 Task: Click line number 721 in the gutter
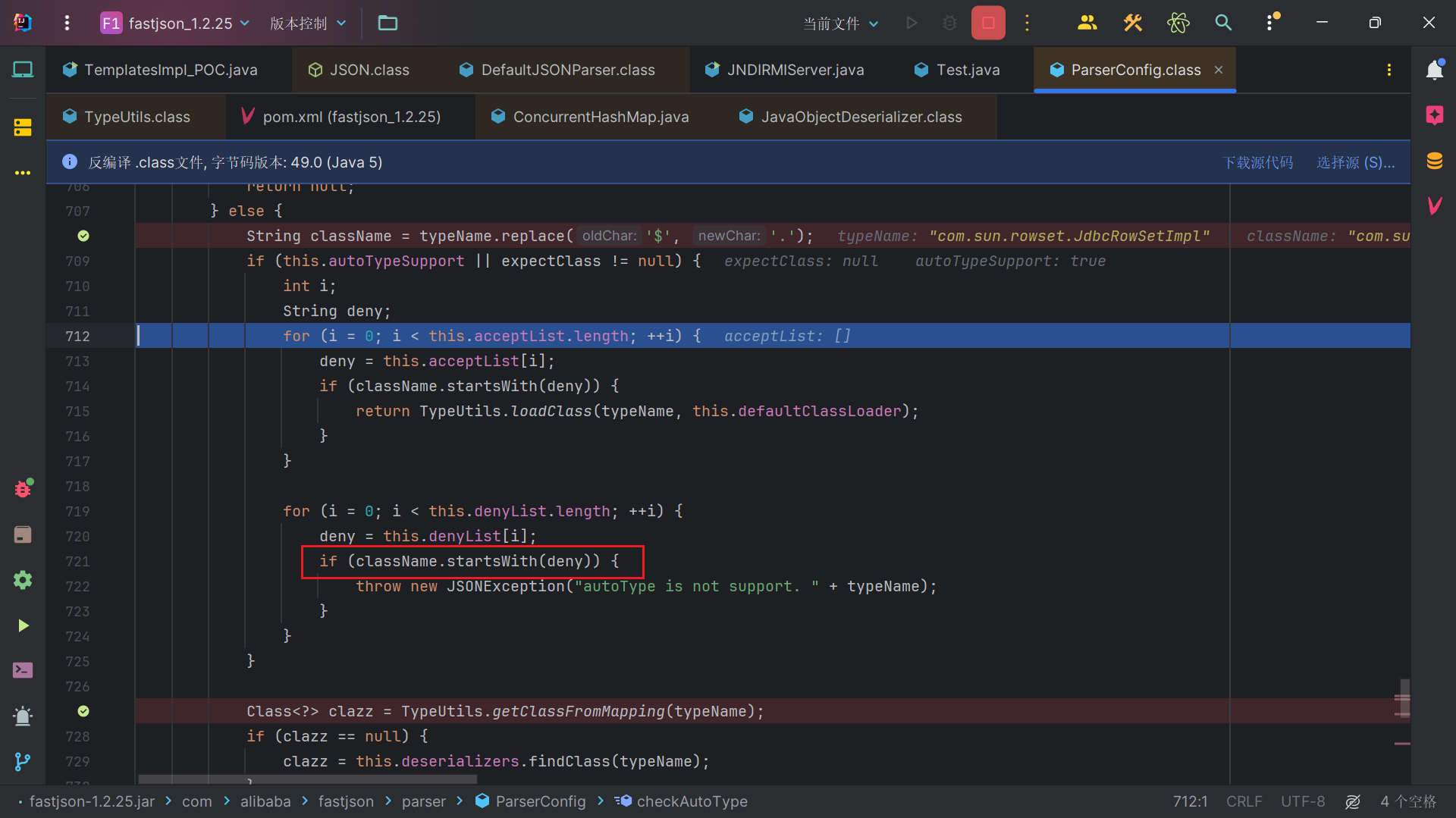point(77,561)
